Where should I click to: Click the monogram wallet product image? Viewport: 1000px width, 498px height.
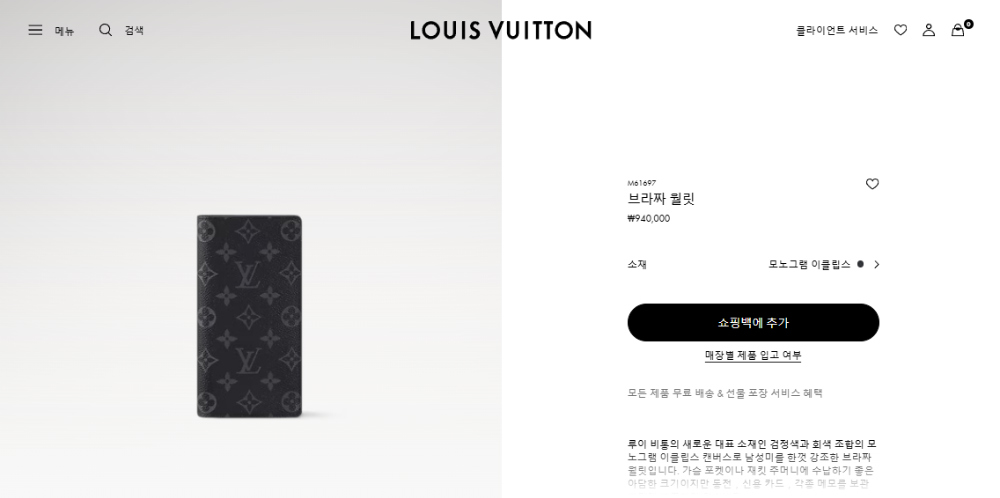coord(249,316)
